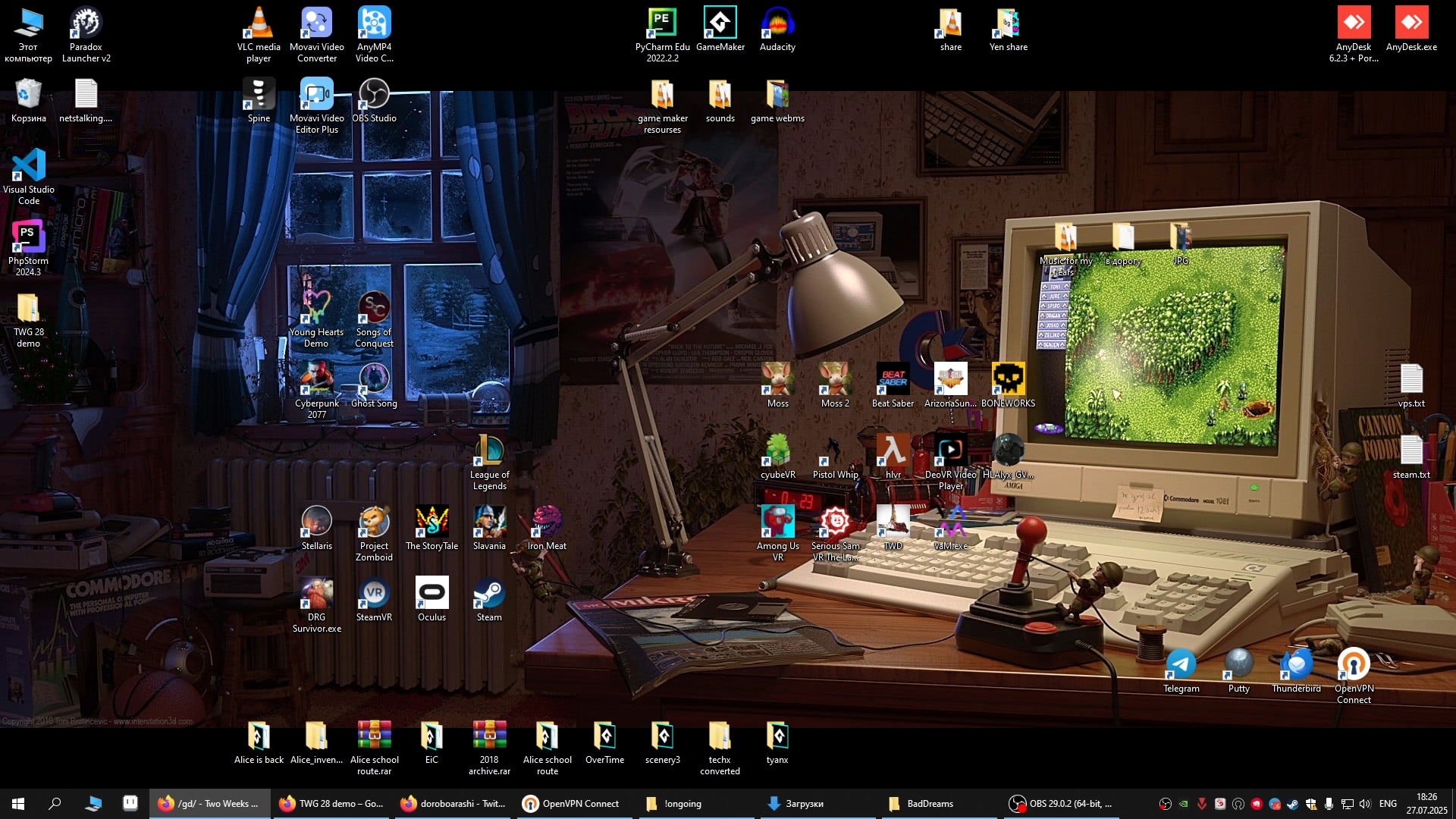Open the Telegram desktop shortcut
The image size is (1456, 819).
pos(1181,665)
